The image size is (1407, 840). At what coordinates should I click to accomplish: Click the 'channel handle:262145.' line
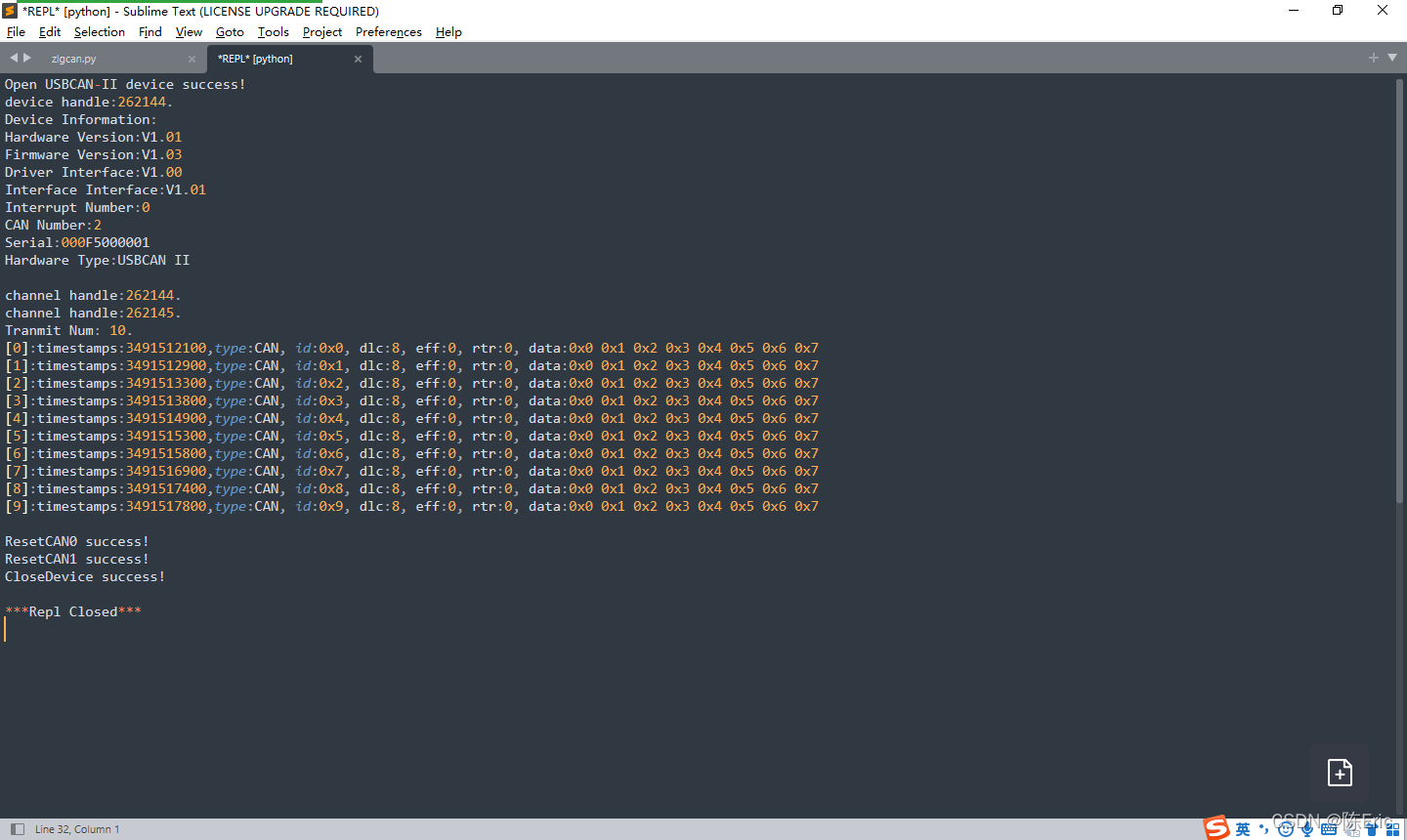click(x=93, y=314)
